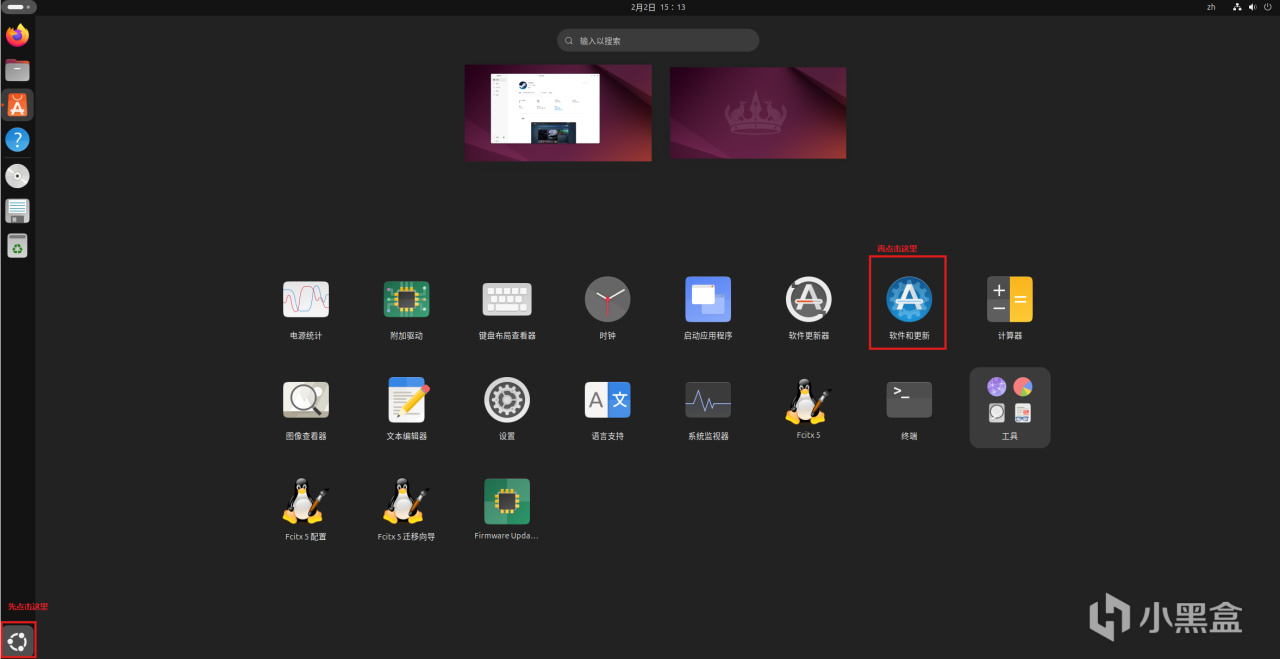Open 软件和更新 software and updates
Viewport: 1280px width, 659px height.
(909, 309)
